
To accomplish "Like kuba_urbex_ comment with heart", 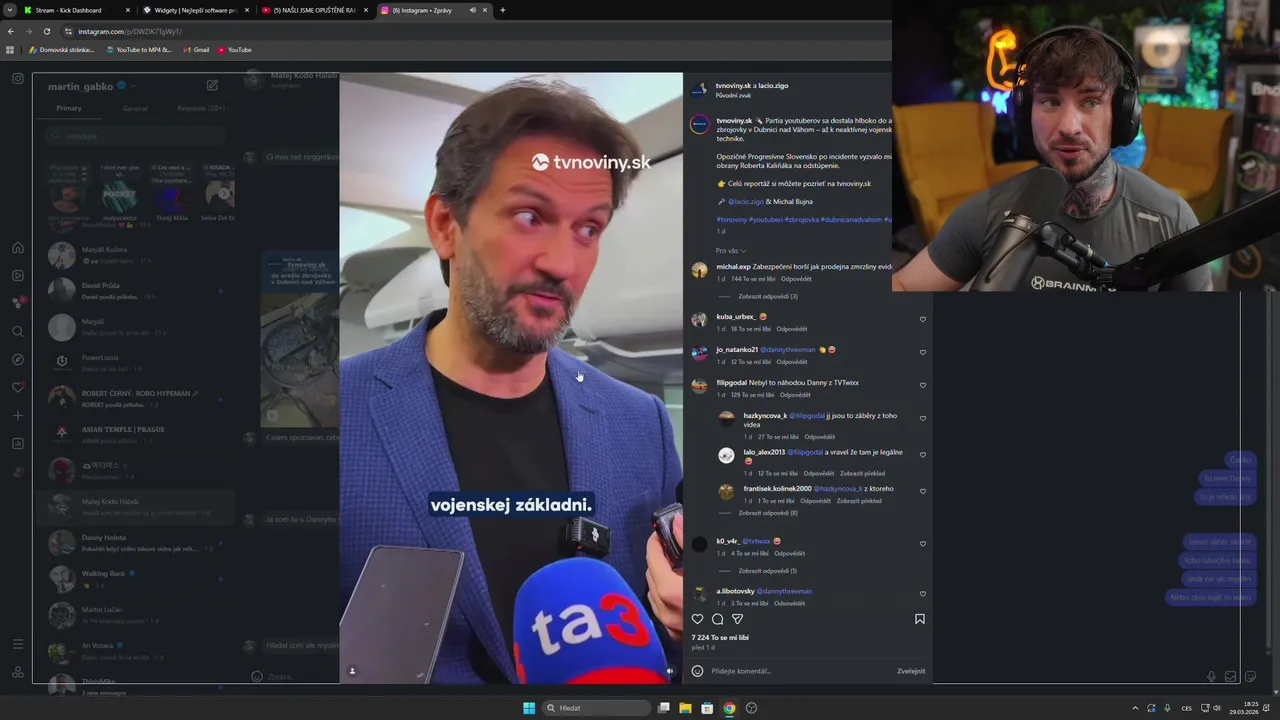I will [x=923, y=320].
